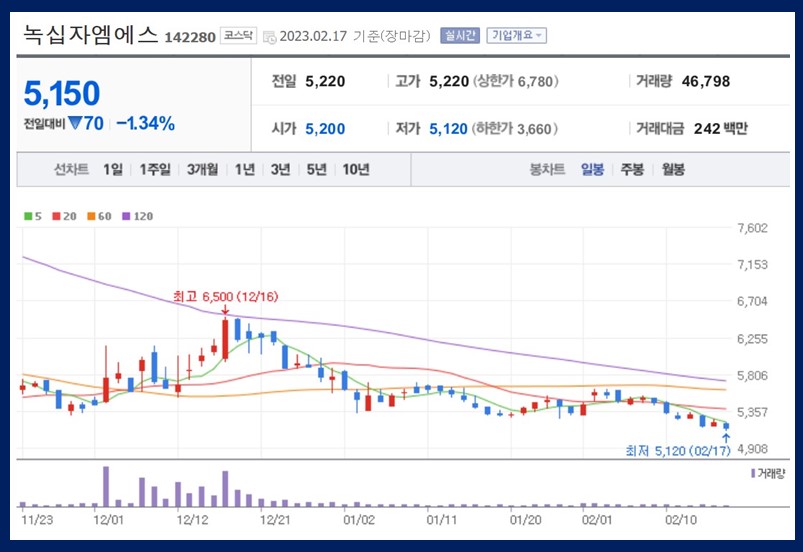Click the current price 5,150

[x=62, y=93]
